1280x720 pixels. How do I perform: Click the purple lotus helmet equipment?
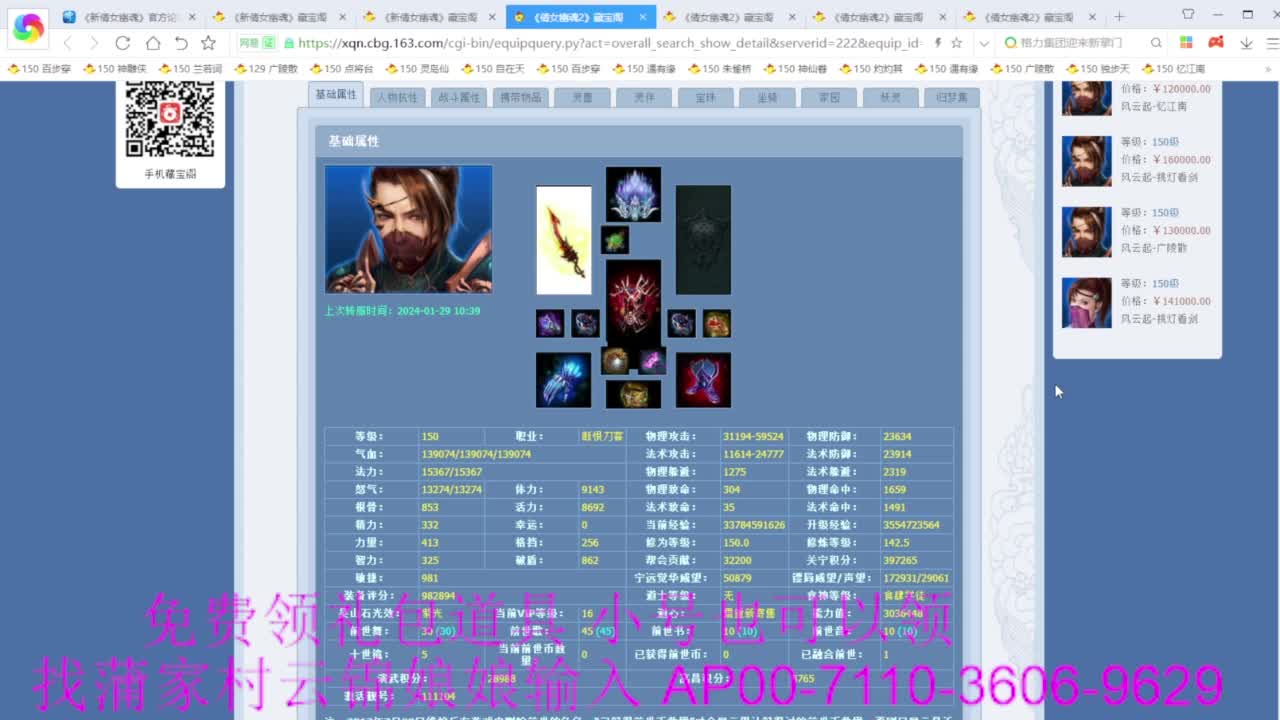point(633,194)
